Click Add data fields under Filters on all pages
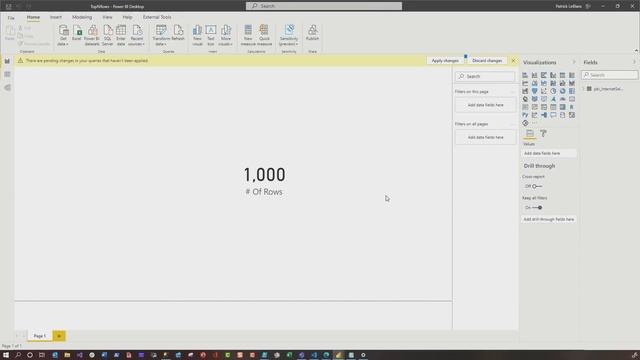The width and height of the screenshot is (640, 360). coord(486,137)
